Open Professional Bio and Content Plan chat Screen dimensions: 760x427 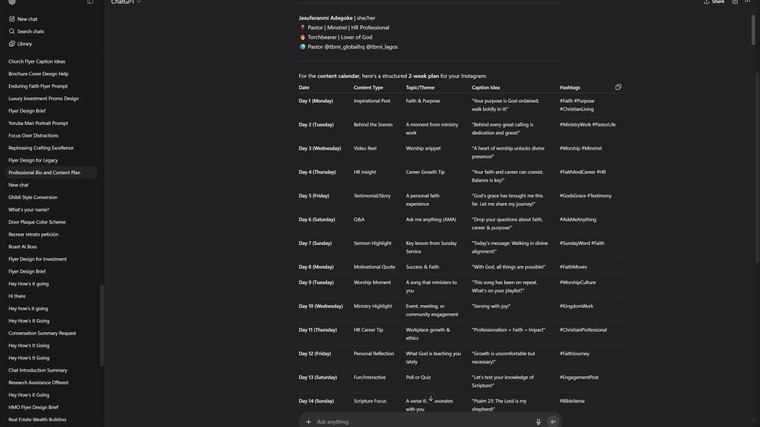[x=44, y=173]
